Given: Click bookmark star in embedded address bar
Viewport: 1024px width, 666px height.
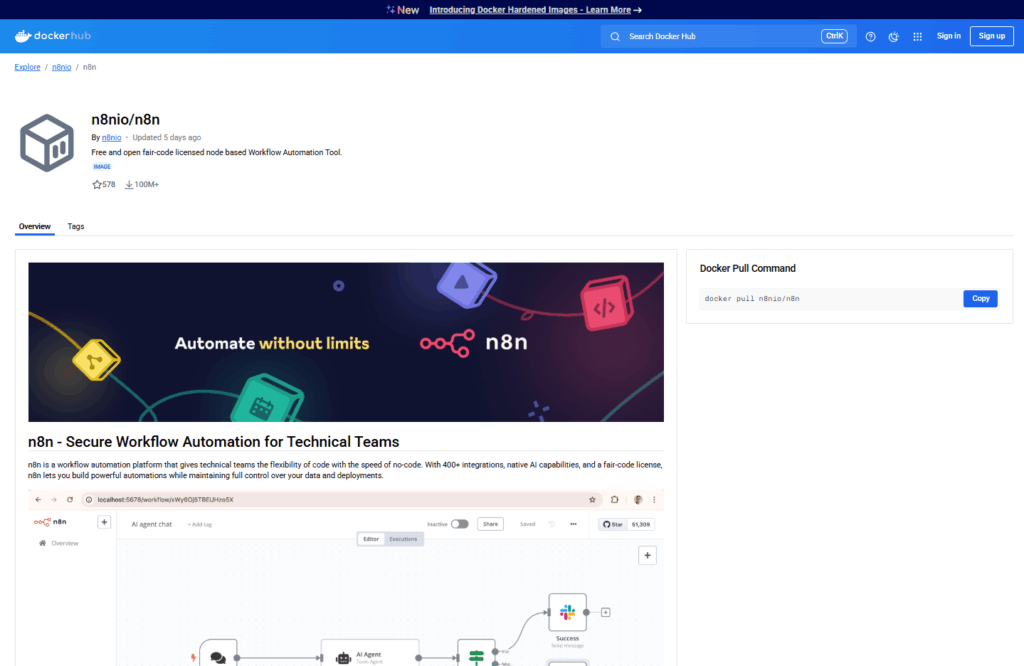Looking at the screenshot, I should (x=592, y=500).
